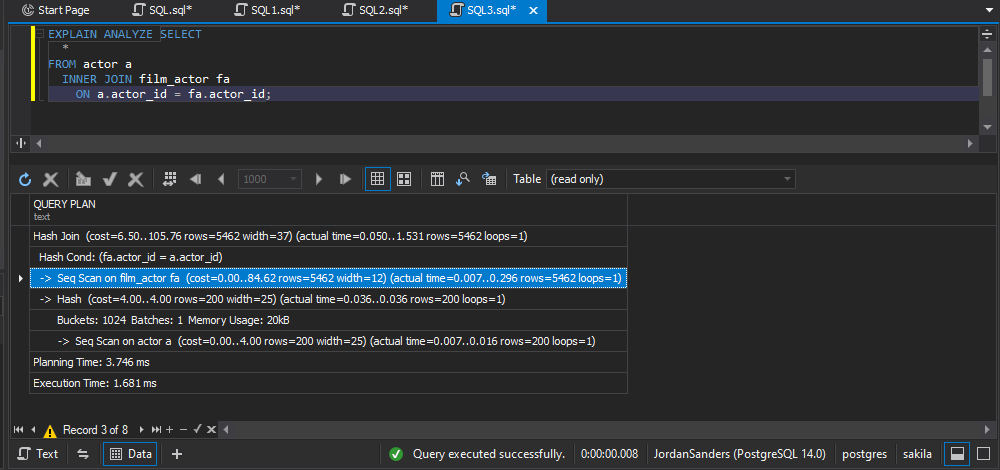Select the Planning Time: 3.746 ms row
The height and width of the screenshot is (470, 1000).
[328, 362]
